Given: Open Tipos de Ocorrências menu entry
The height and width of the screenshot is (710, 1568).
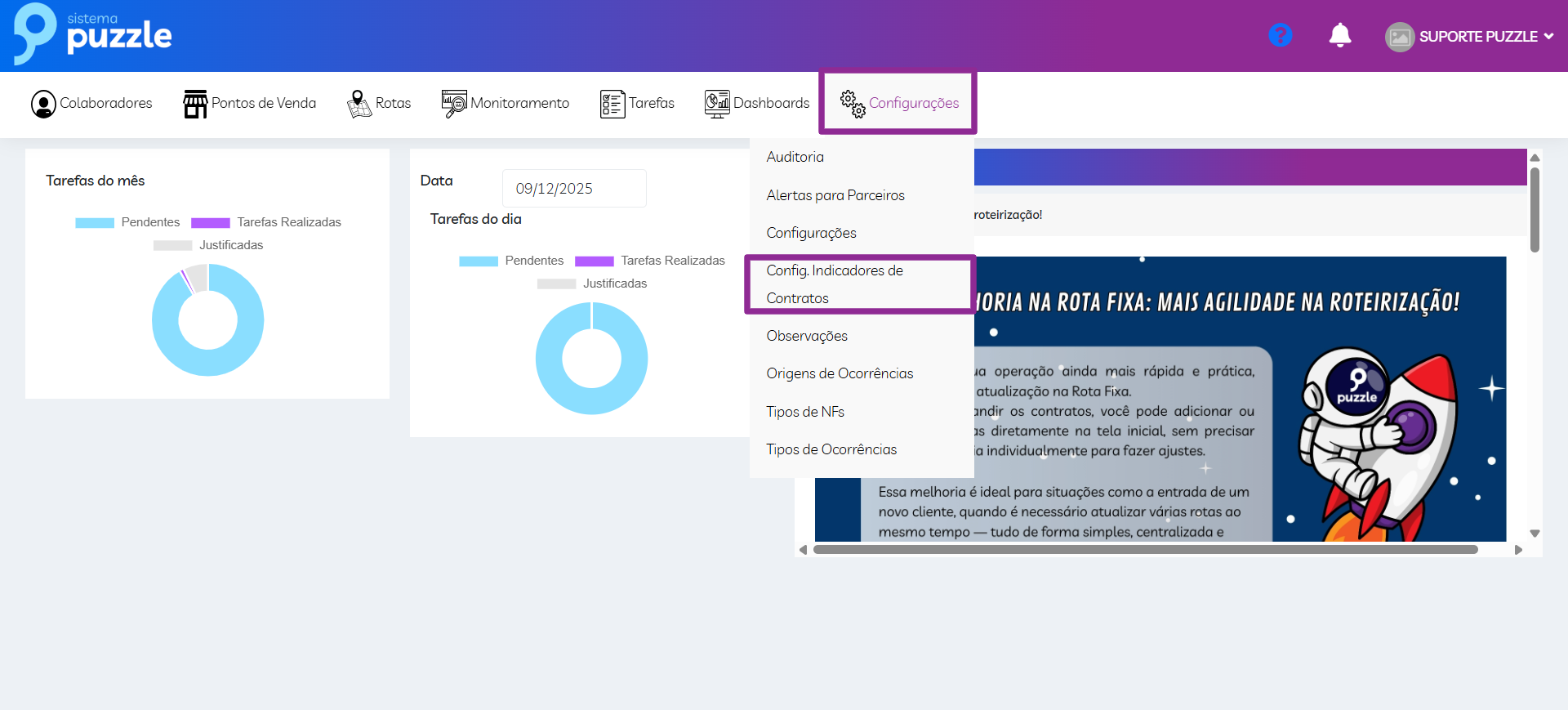Looking at the screenshot, I should [831, 449].
